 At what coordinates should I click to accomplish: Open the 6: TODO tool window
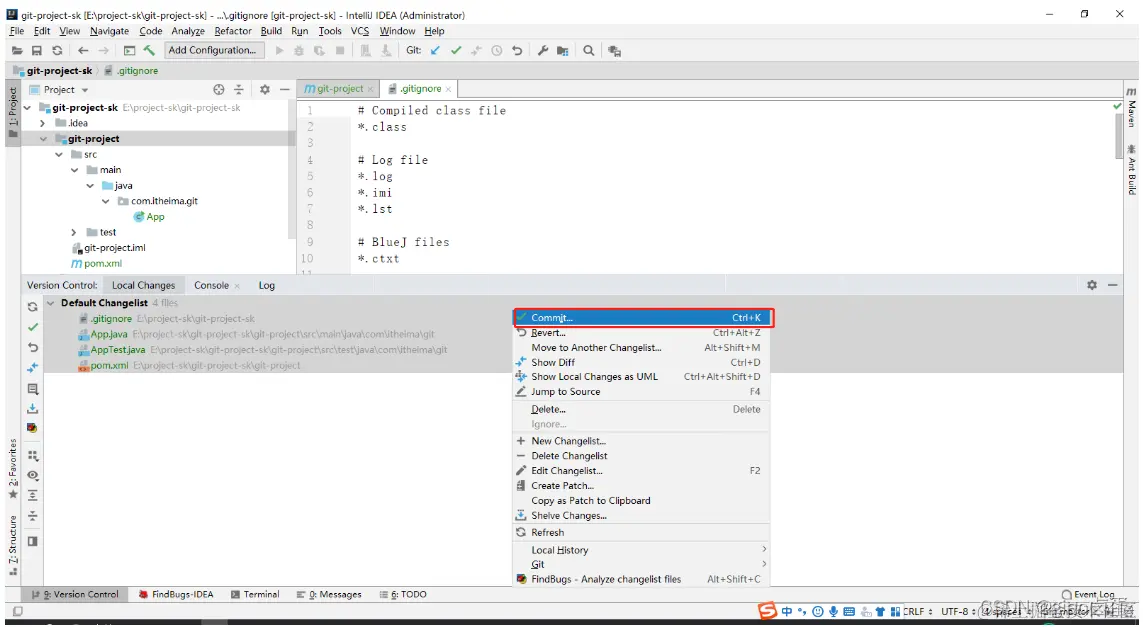(403, 594)
